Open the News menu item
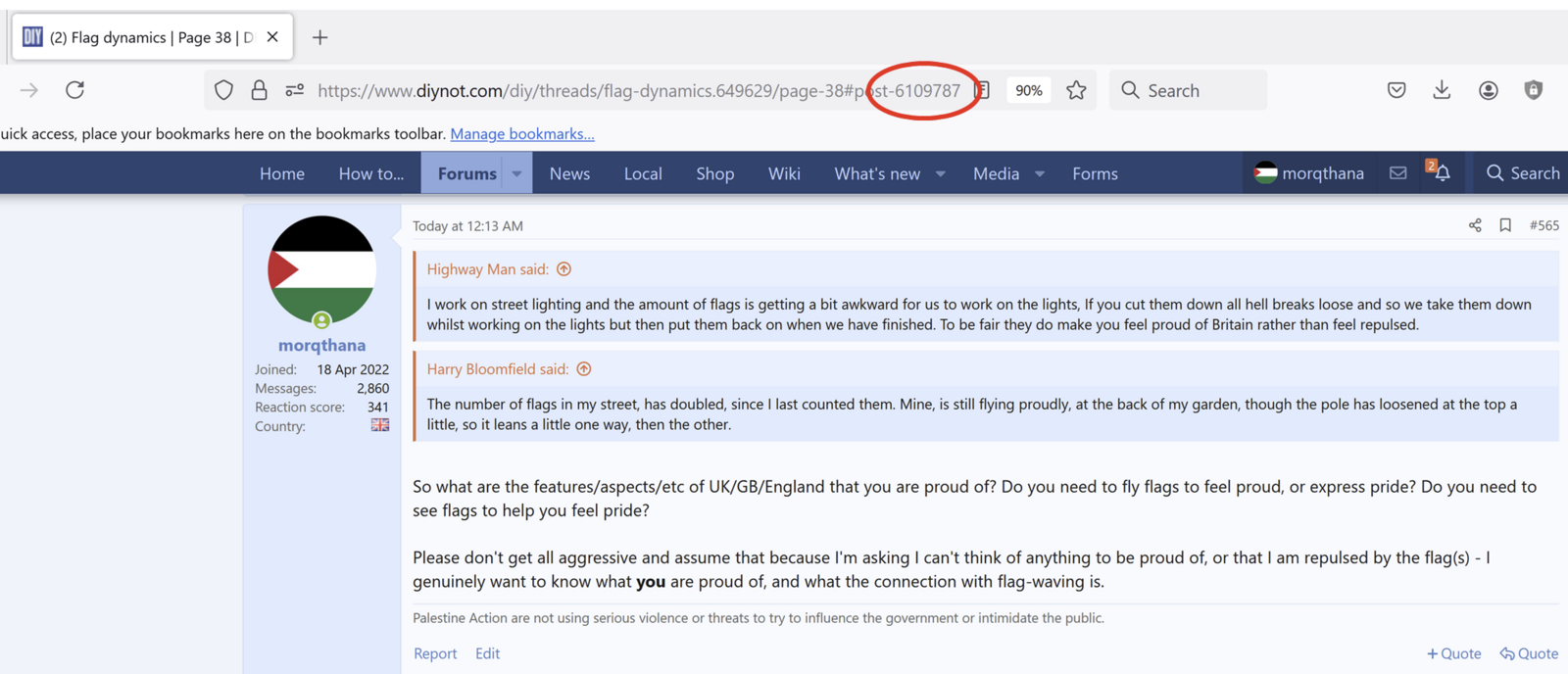This screenshot has height=674, width=1568. [569, 173]
